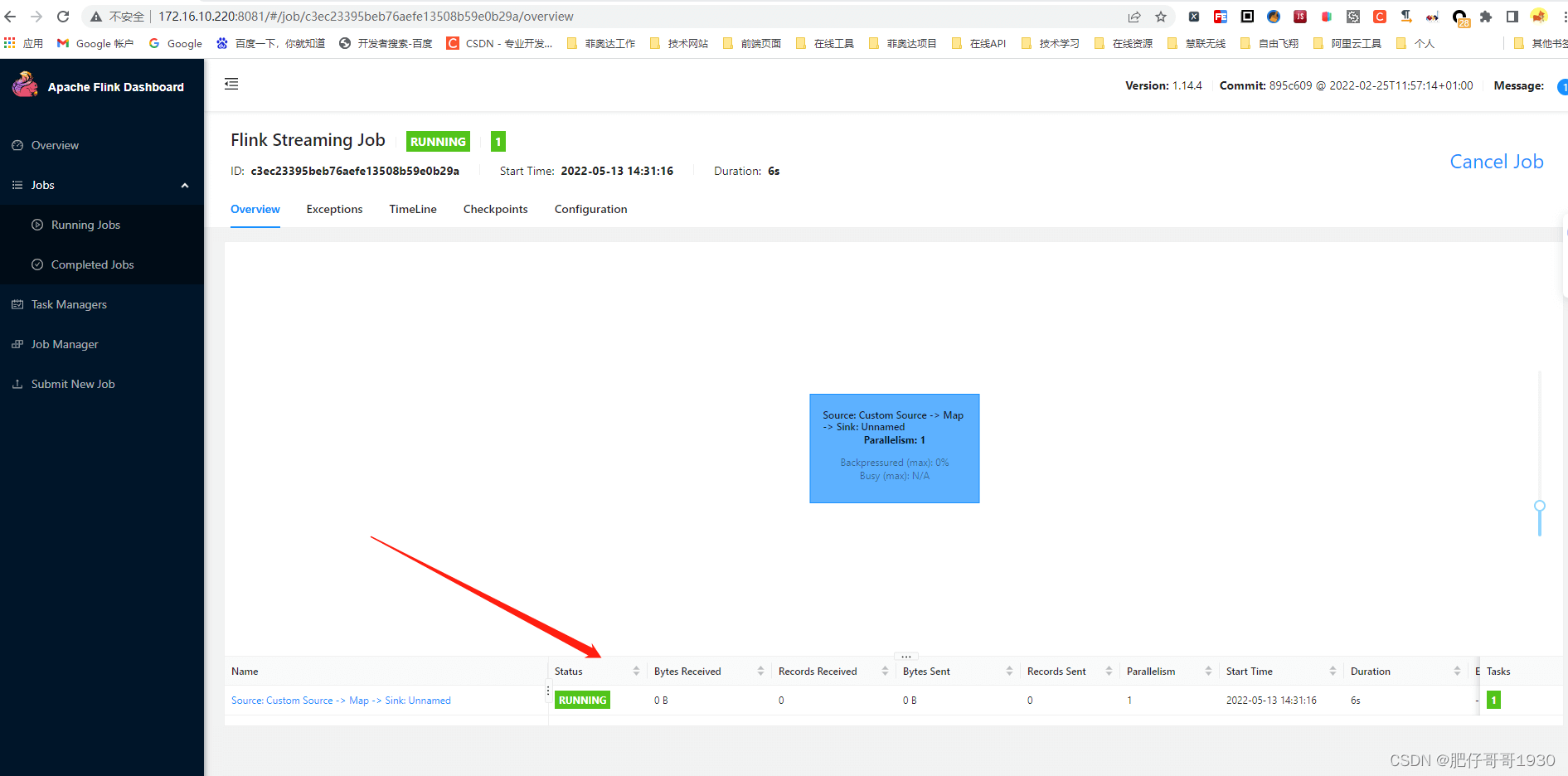1568x776 pixels.
Task: Open the 阿里云工具 bookmark folder
Action: (x=1347, y=43)
